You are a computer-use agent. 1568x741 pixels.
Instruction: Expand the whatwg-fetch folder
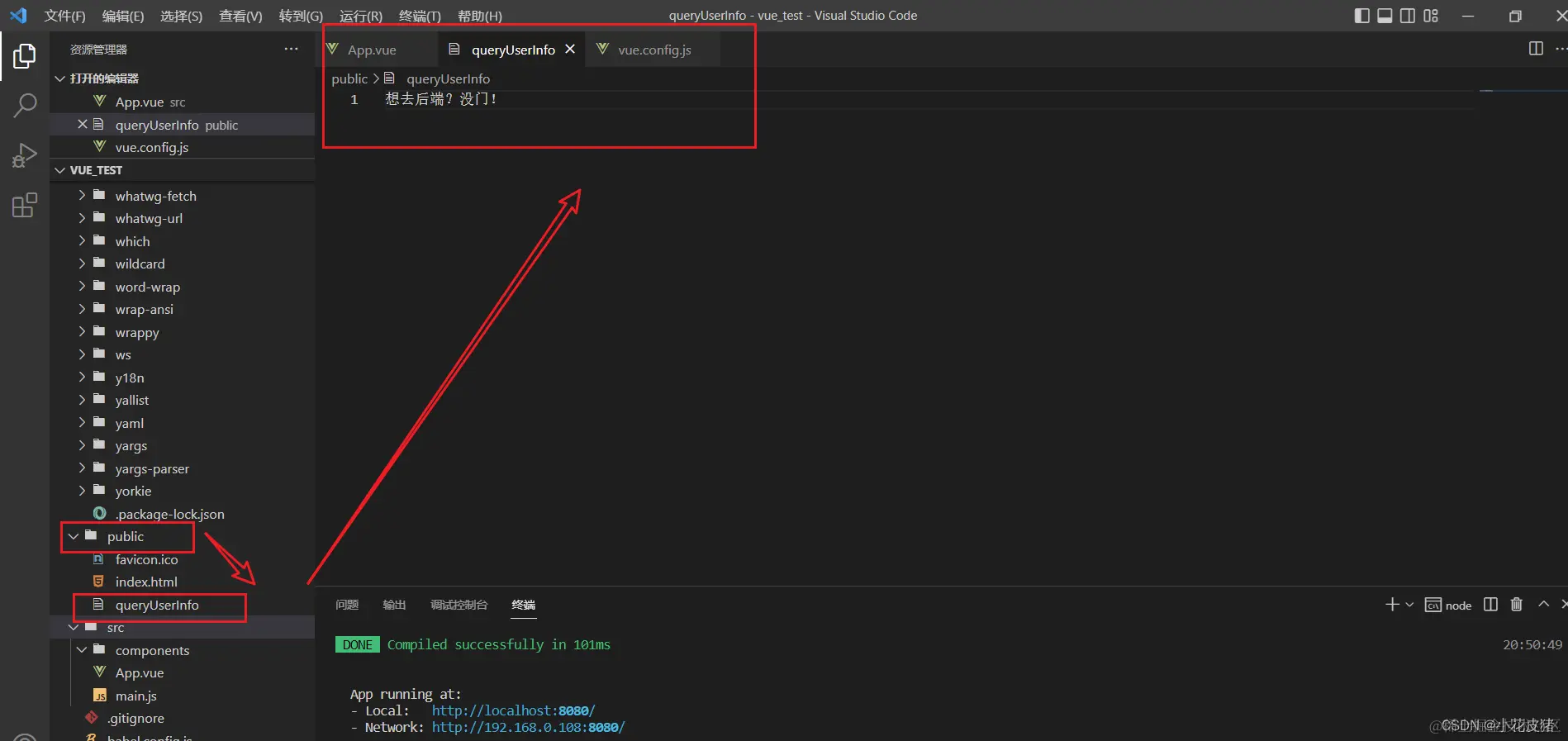pos(82,196)
